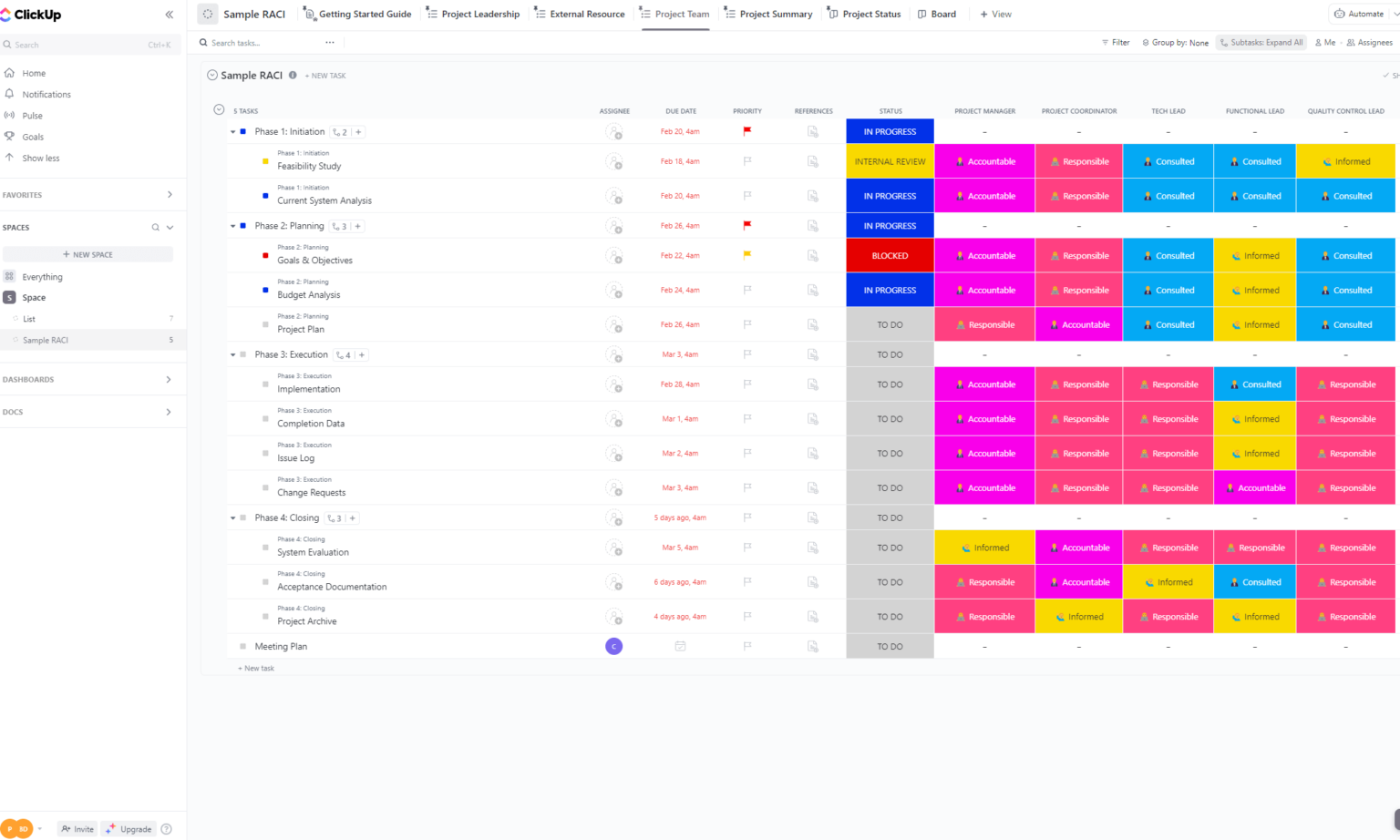Collapse the left sidebar with double chevron

pyautogui.click(x=169, y=14)
